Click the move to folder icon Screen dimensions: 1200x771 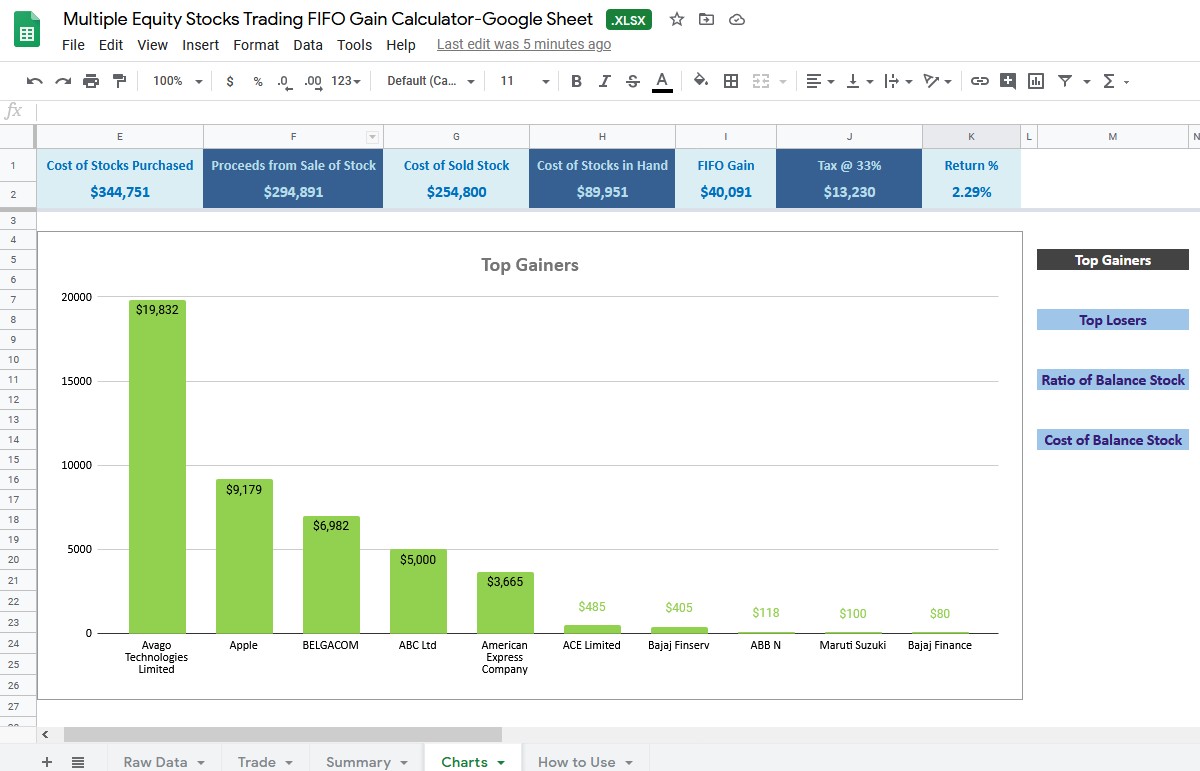pos(707,19)
